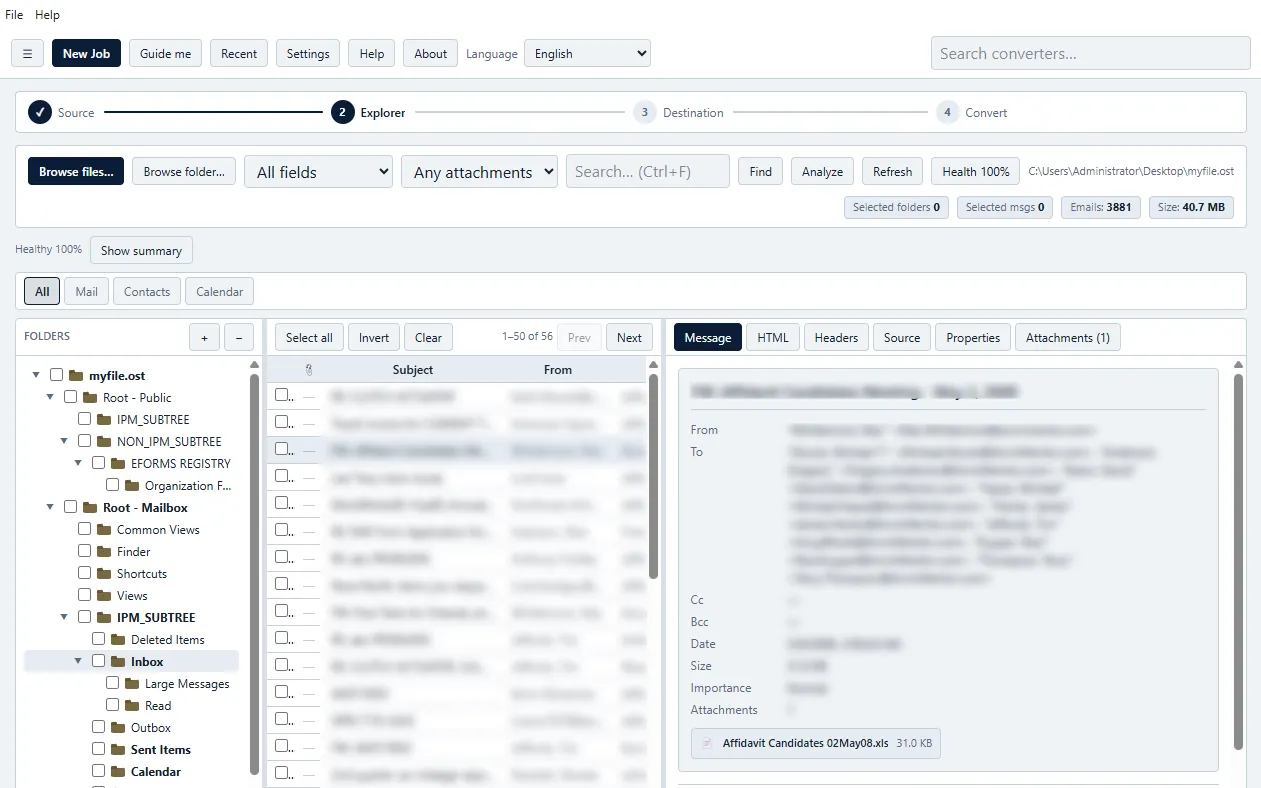The width and height of the screenshot is (1261, 788).
Task: Click the Show summary button
Action: pos(141,250)
